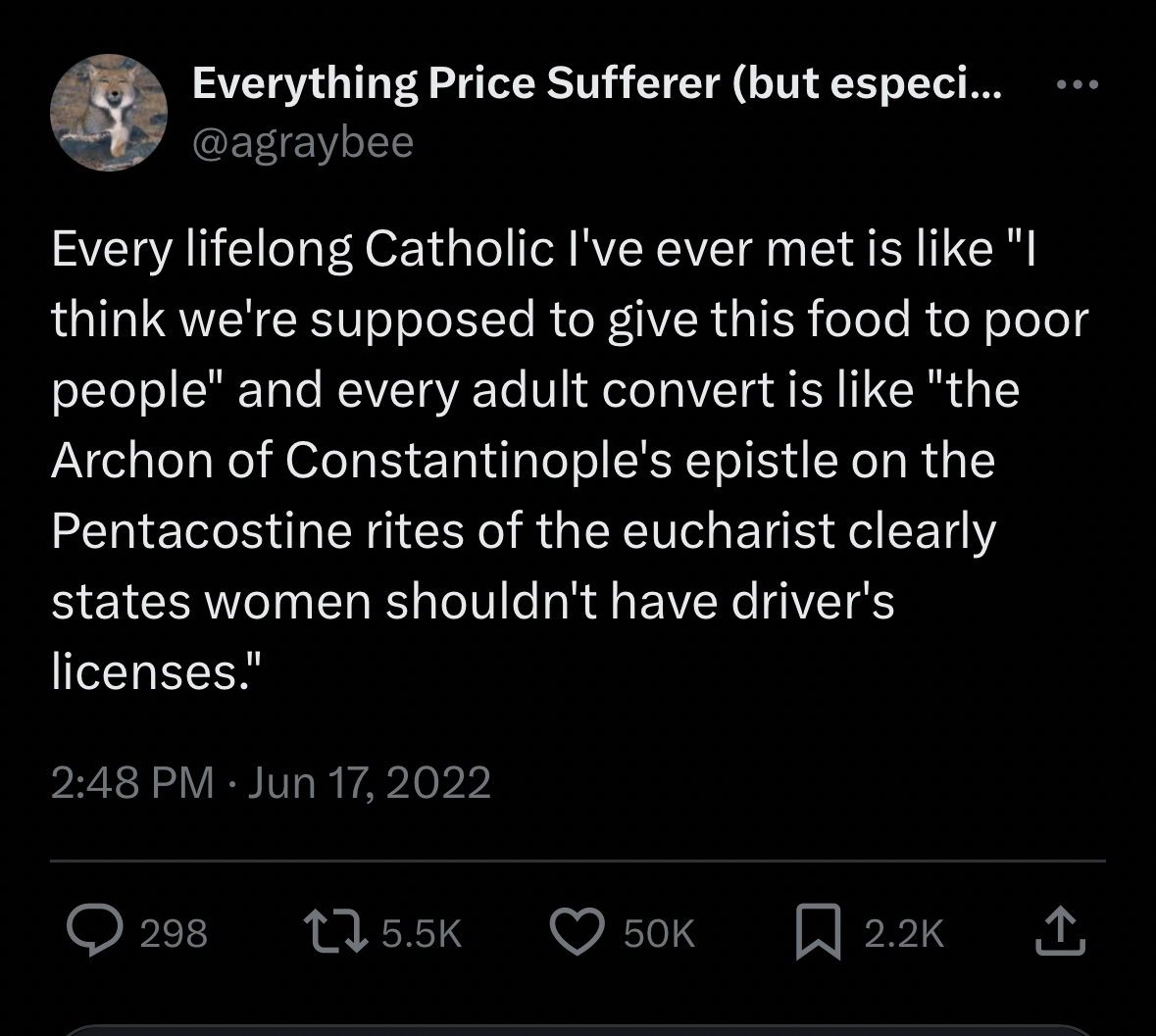This screenshot has height=1036, width=1156.
Task: Open the Everything Price Sufferer profile name
Action: pyautogui.click(x=596, y=84)
